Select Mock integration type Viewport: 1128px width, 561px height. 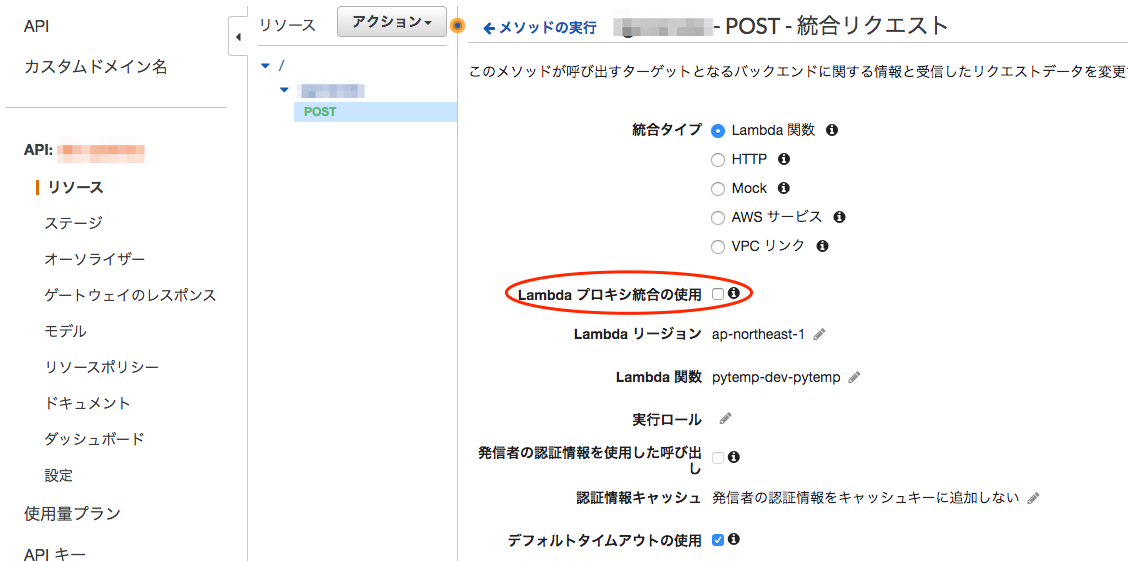pos(717,189)
